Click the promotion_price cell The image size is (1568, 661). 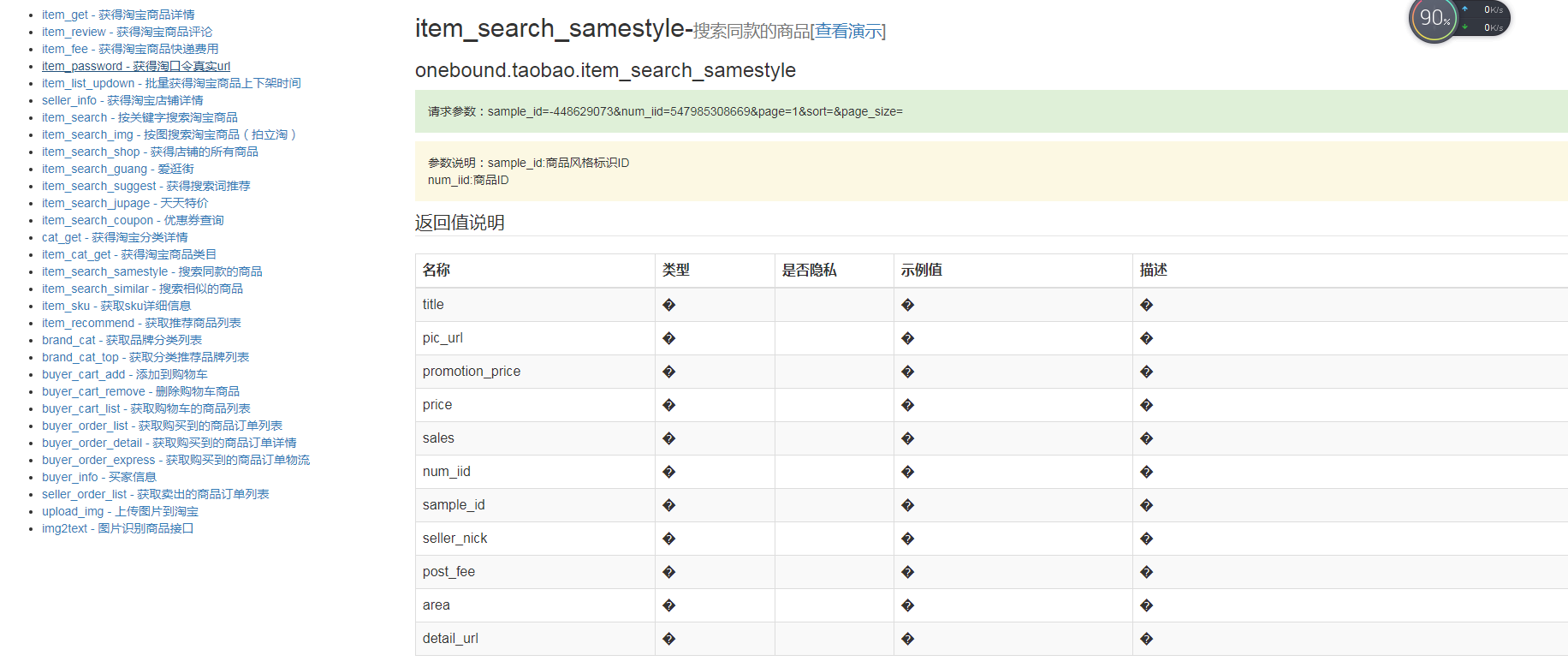[535, 372]
